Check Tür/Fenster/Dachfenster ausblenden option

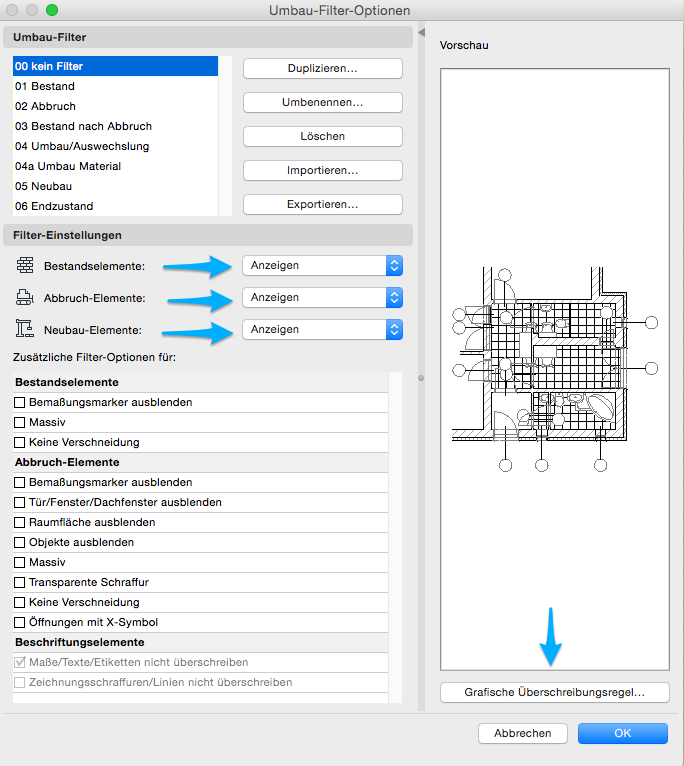point(20,502)
